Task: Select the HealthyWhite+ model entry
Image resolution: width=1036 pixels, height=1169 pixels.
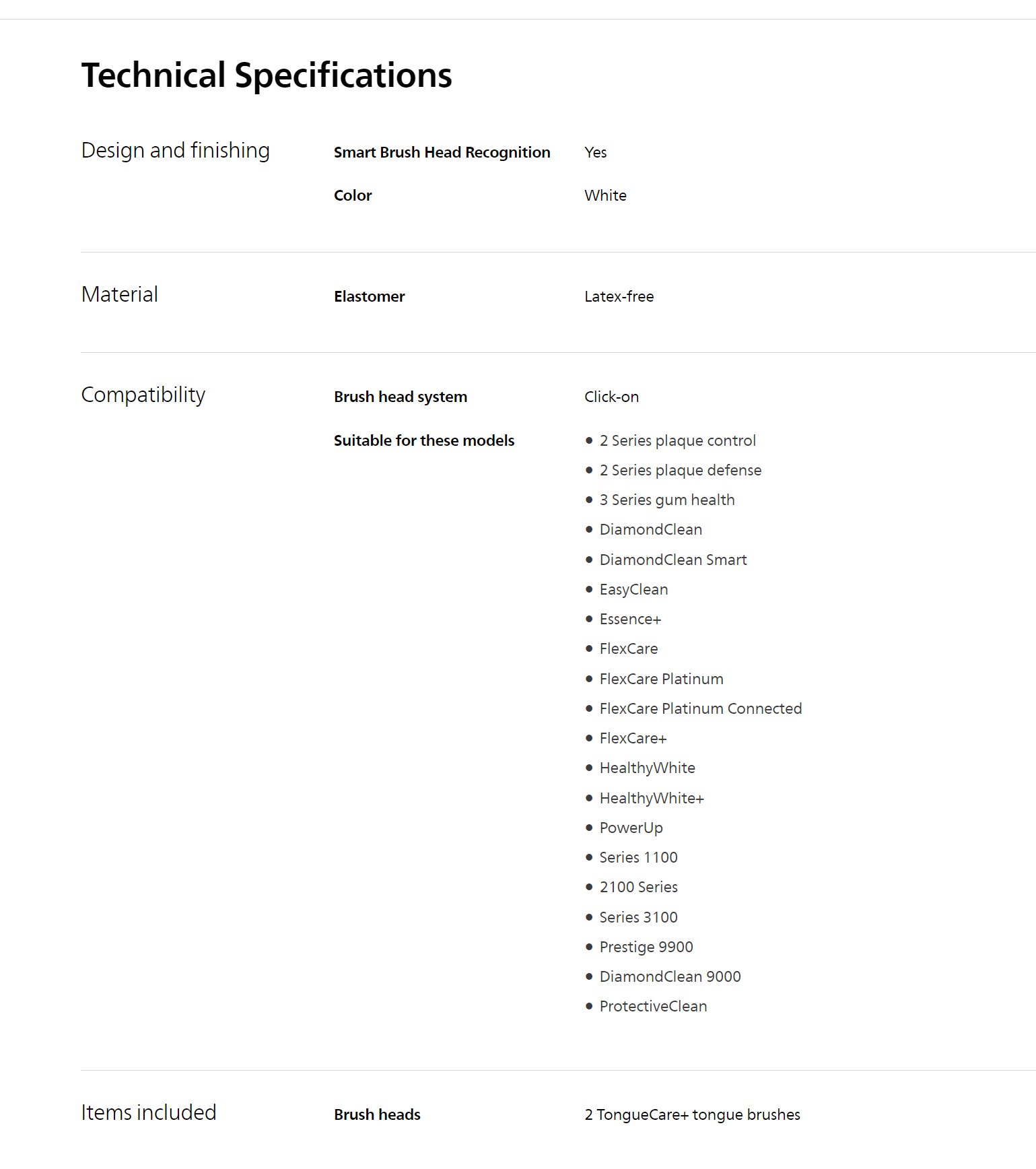Action: click(651, 799)
